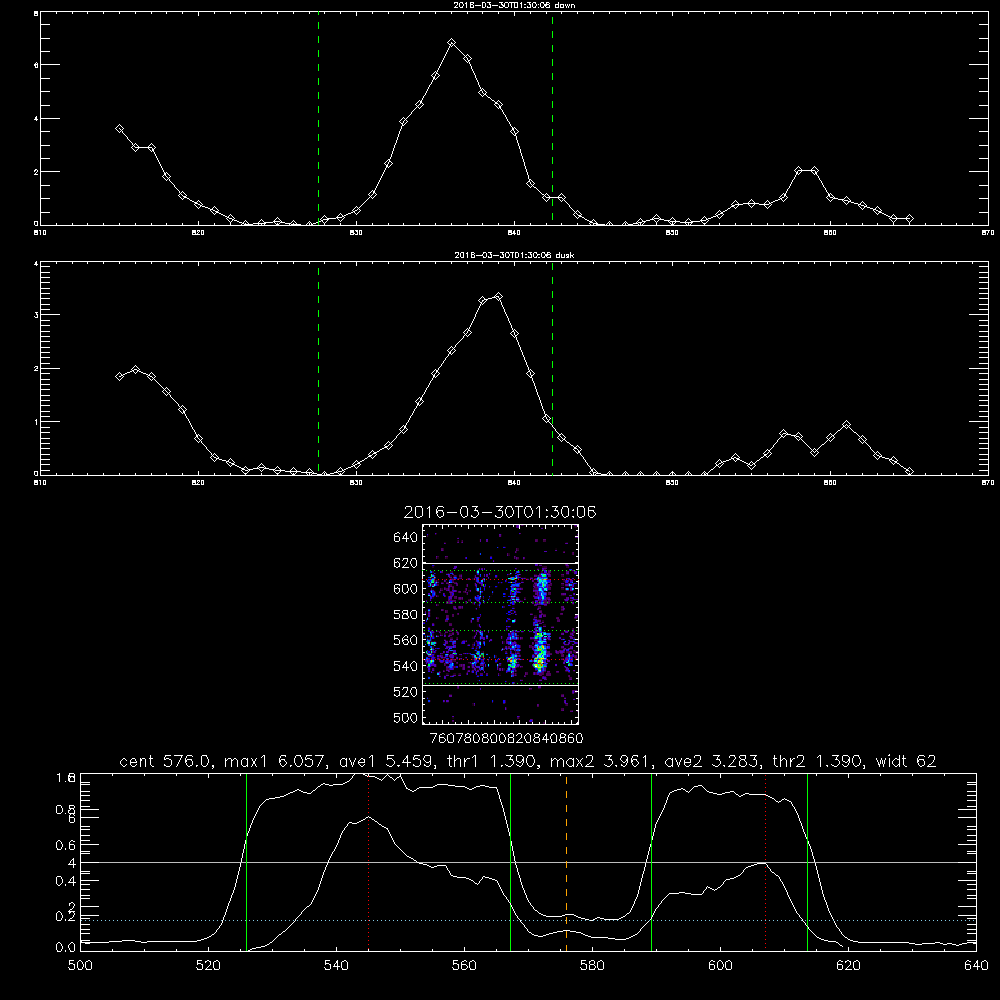Click the "560" label on heatmap y-axis
Viewport: 1000px width, 1000px height.
pos(406,640)
